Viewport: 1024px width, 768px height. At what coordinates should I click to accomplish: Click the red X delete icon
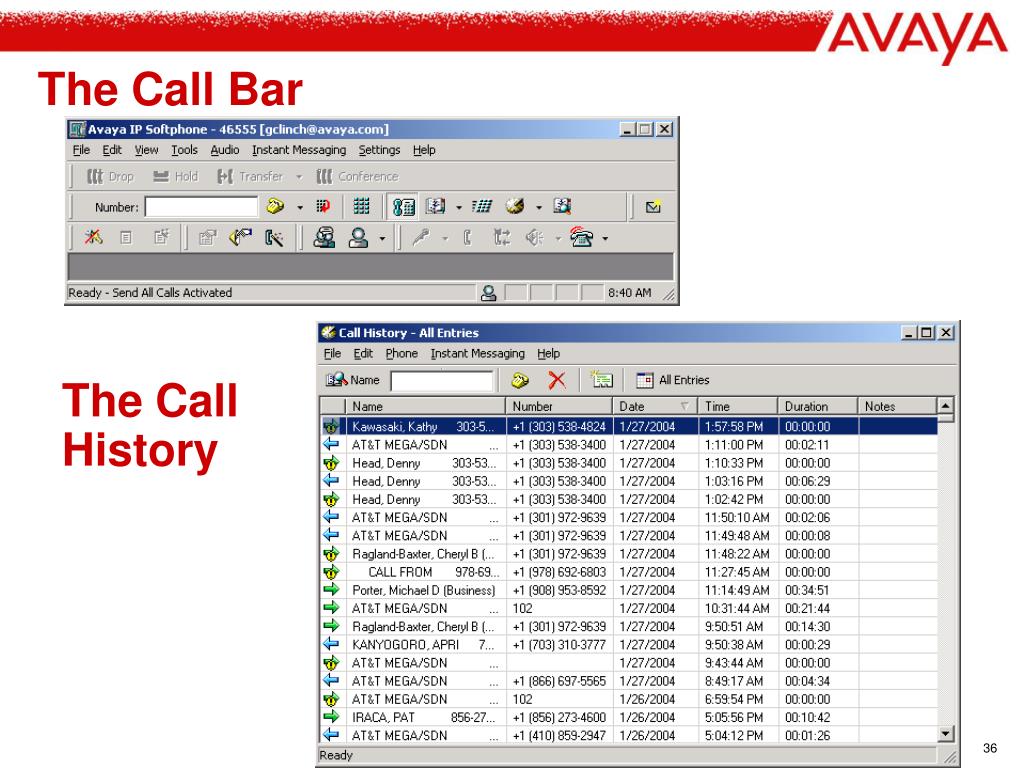coord(557,380)
